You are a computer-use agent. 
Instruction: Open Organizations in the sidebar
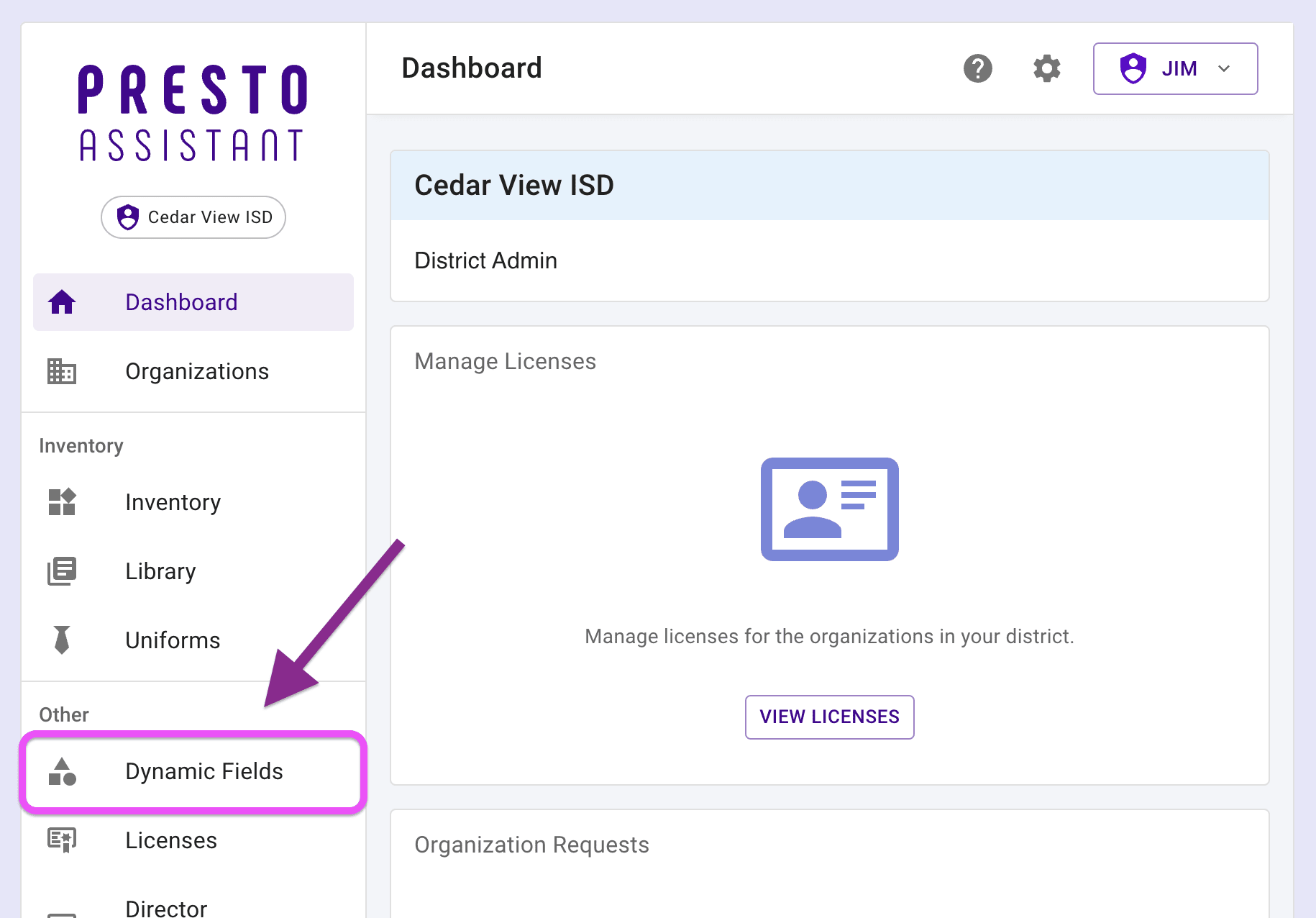193,371
